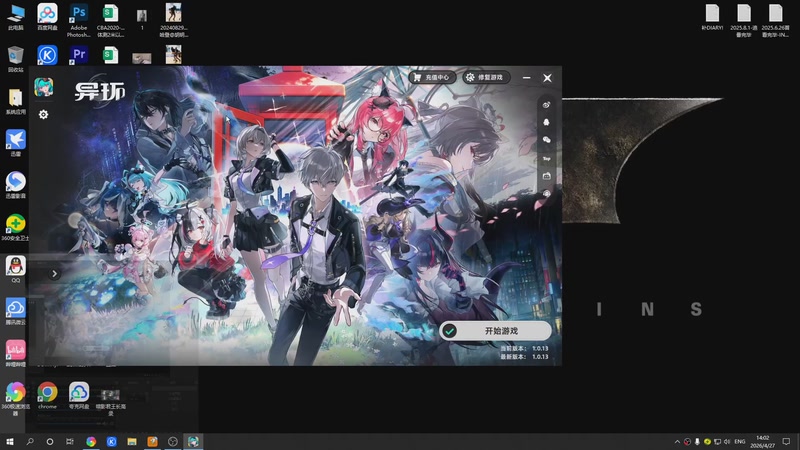Screen dimensions: 800x450
Task: Open OBS Studio from the taskbar
Action: coord(172,441)
